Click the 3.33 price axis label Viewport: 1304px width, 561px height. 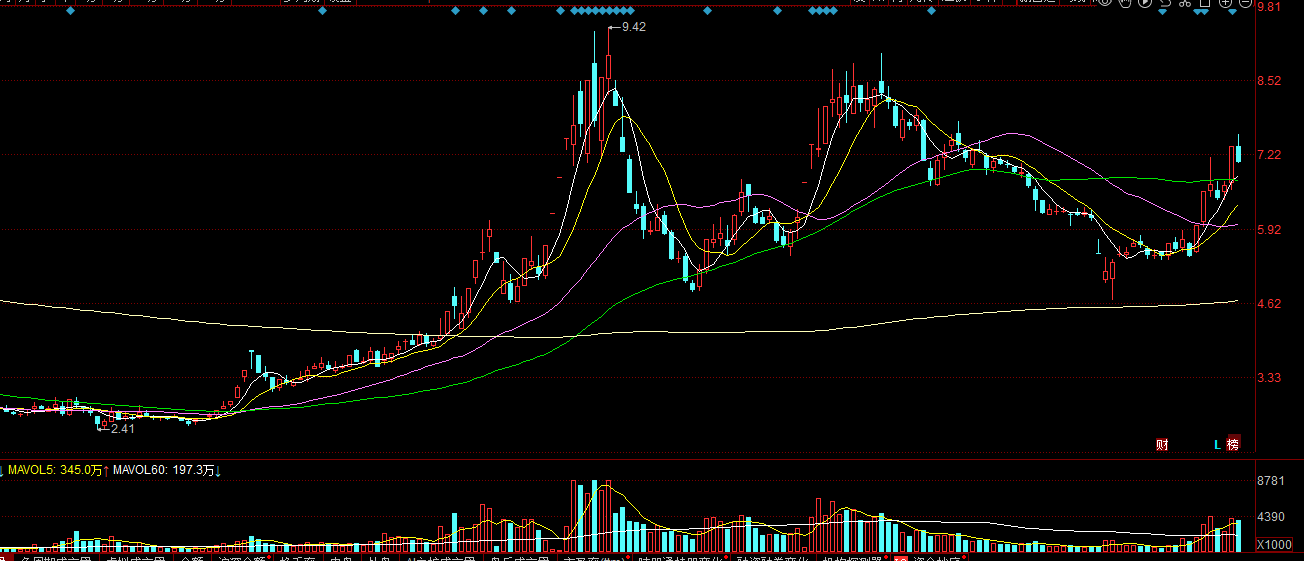[1269, 377]
